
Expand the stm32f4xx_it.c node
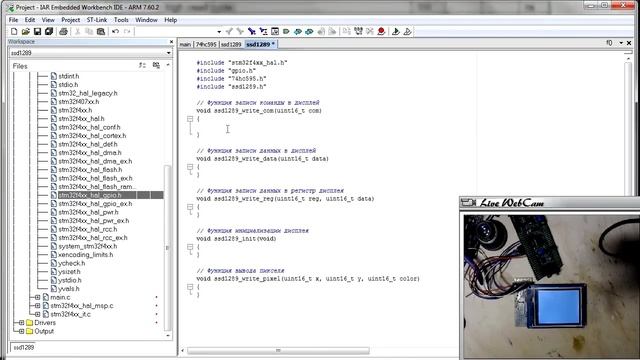click(x=37, y=314)
